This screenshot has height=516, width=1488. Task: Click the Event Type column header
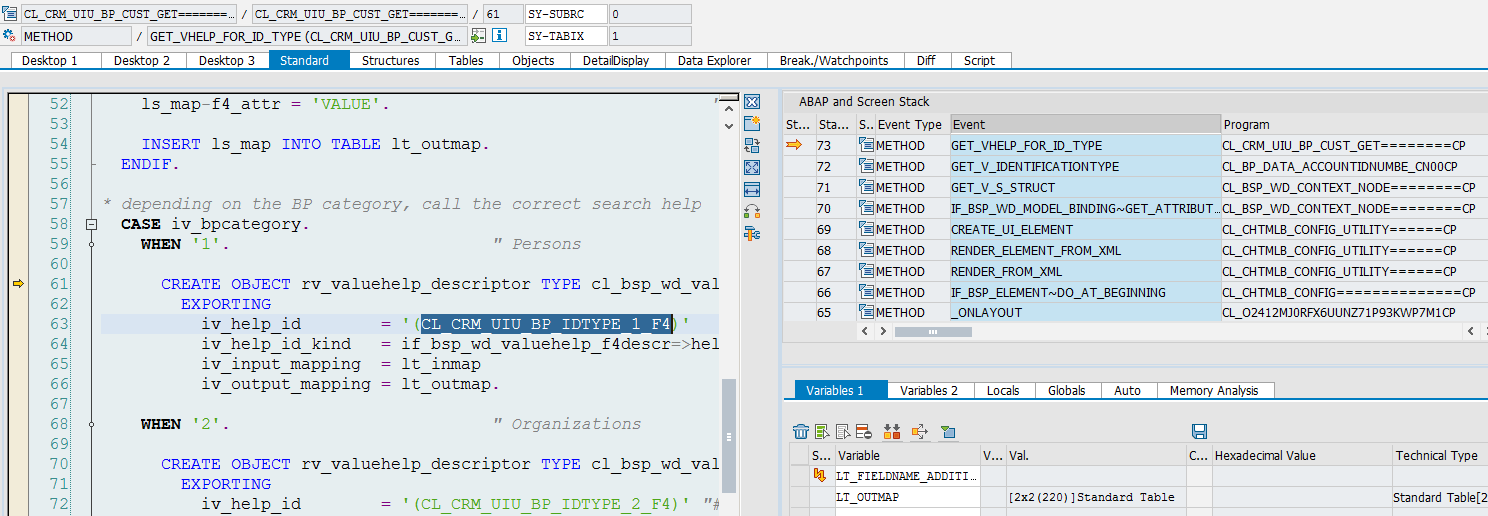[x=912, y=124]
